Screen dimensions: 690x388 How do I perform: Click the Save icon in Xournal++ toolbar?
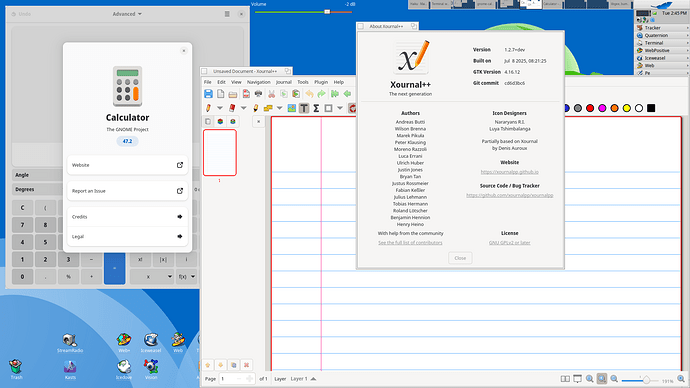click(208, 93)
